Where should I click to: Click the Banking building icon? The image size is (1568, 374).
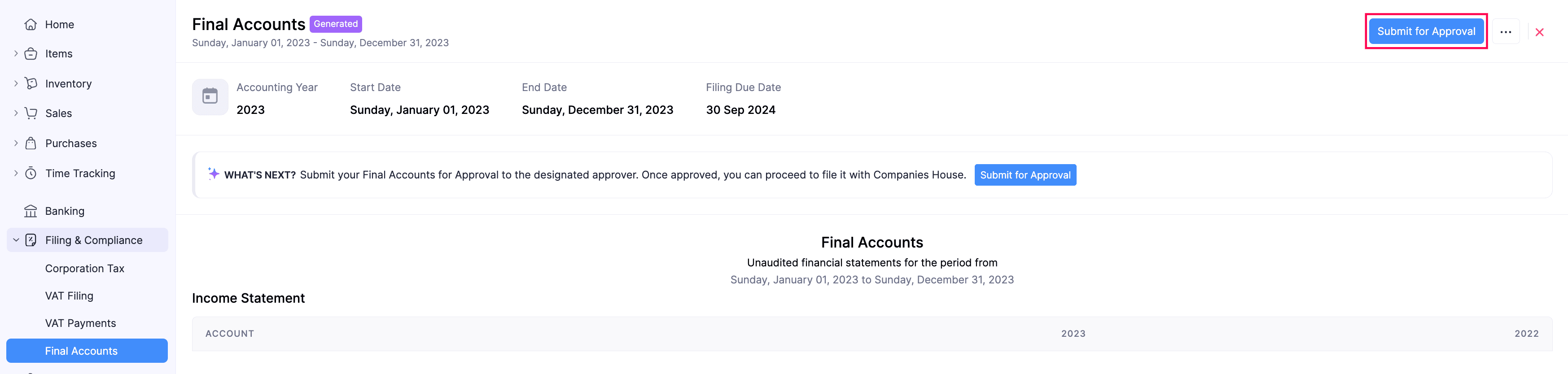pos(31,211)
